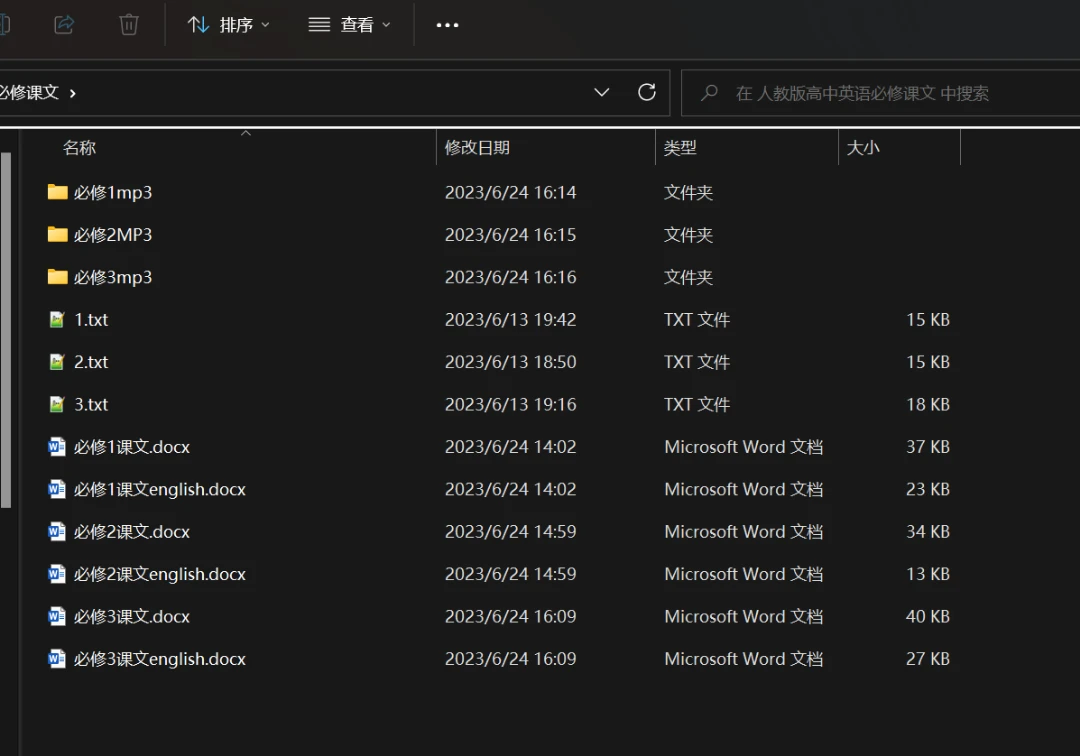Click the 37 KB size cell
Viewport: 1080px width, 756px height.
click(x=928, y=447)
